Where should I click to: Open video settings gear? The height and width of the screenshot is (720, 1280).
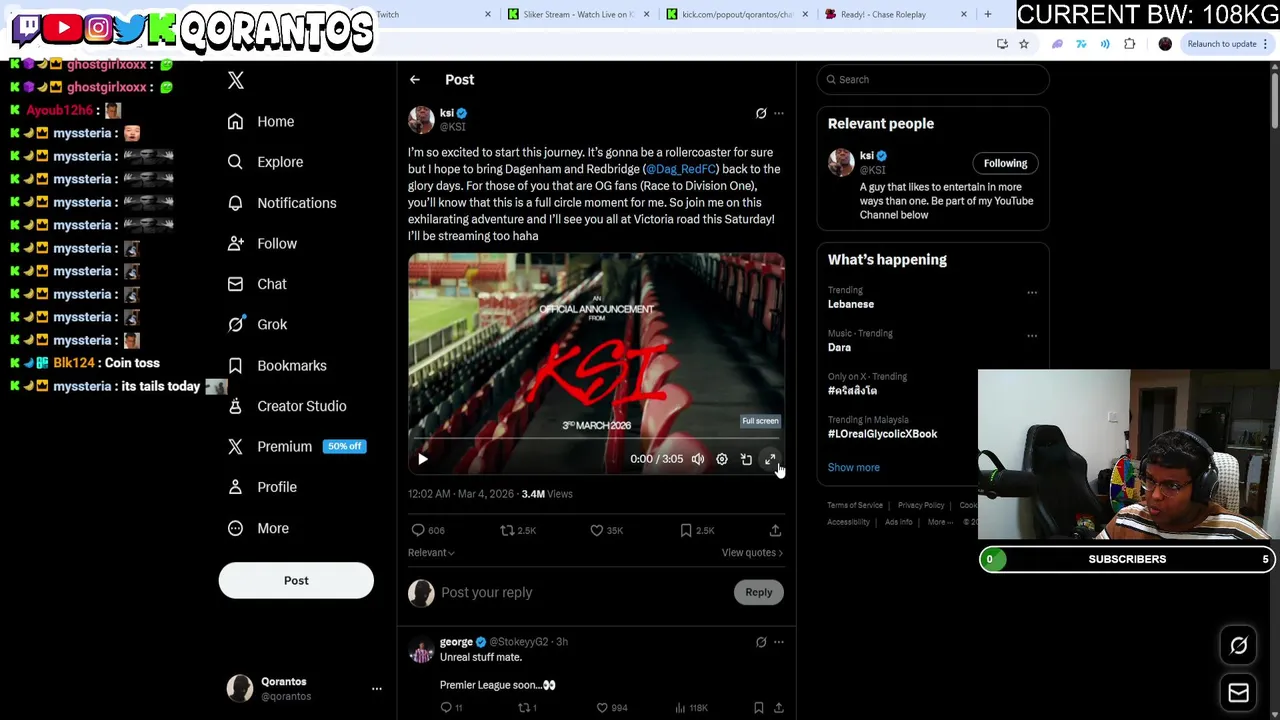coord(722,459)
